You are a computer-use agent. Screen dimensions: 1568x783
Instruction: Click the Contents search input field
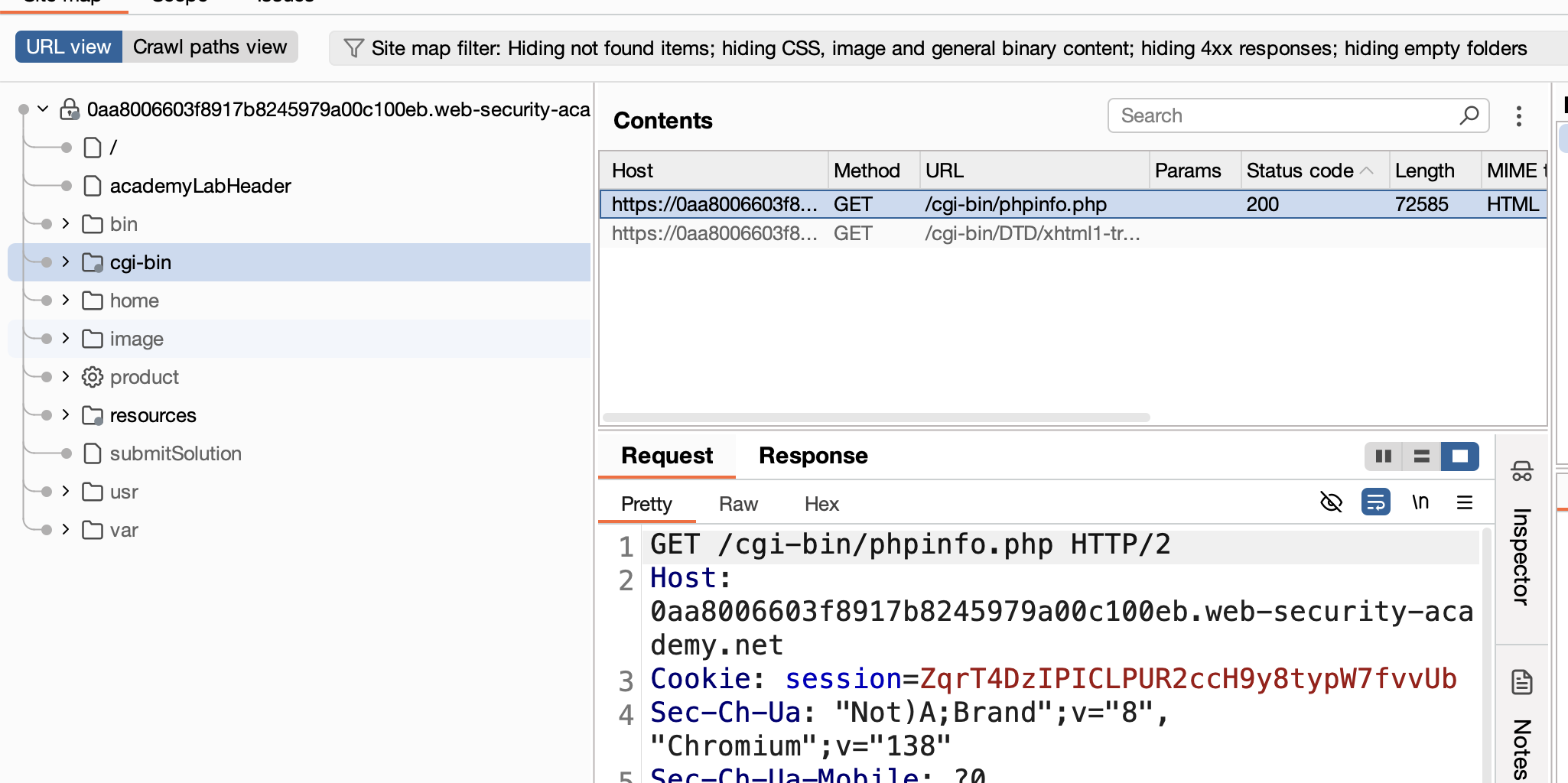click(x=1285, y=115)
